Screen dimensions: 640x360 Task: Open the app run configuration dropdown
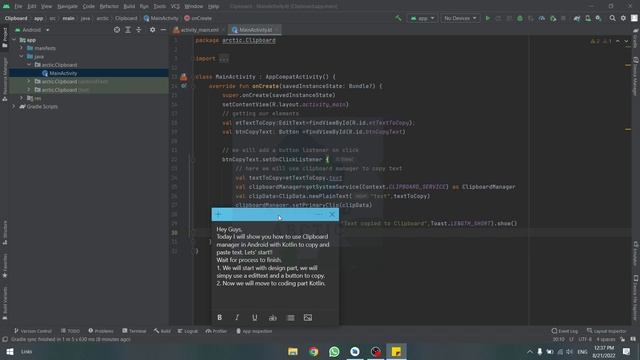click(422, 18)
